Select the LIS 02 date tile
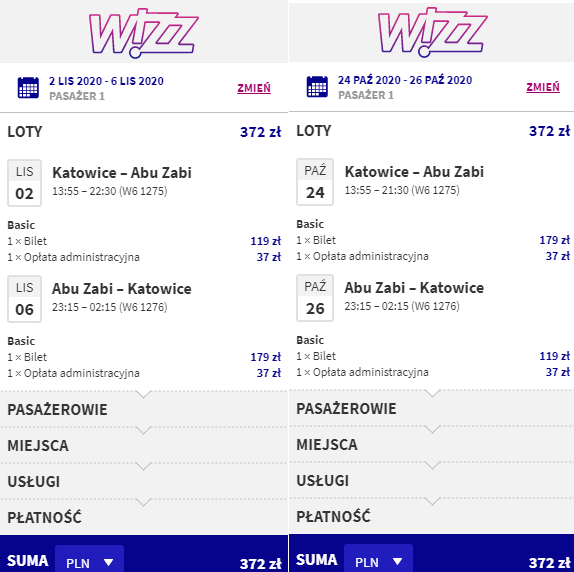This screenshot has width=574, height=572. pos(25,183)
